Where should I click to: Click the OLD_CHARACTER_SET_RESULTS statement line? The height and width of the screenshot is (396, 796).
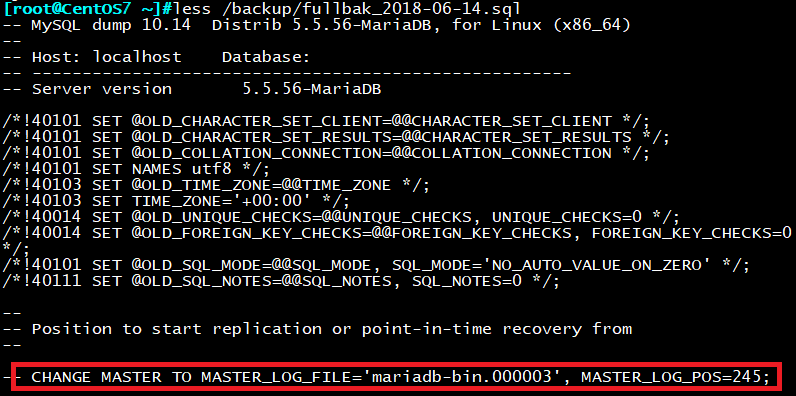click(336, 137)
